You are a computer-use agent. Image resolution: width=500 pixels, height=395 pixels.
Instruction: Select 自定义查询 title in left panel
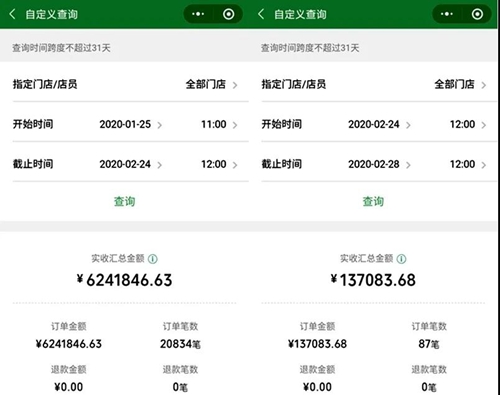coord(52,14)
